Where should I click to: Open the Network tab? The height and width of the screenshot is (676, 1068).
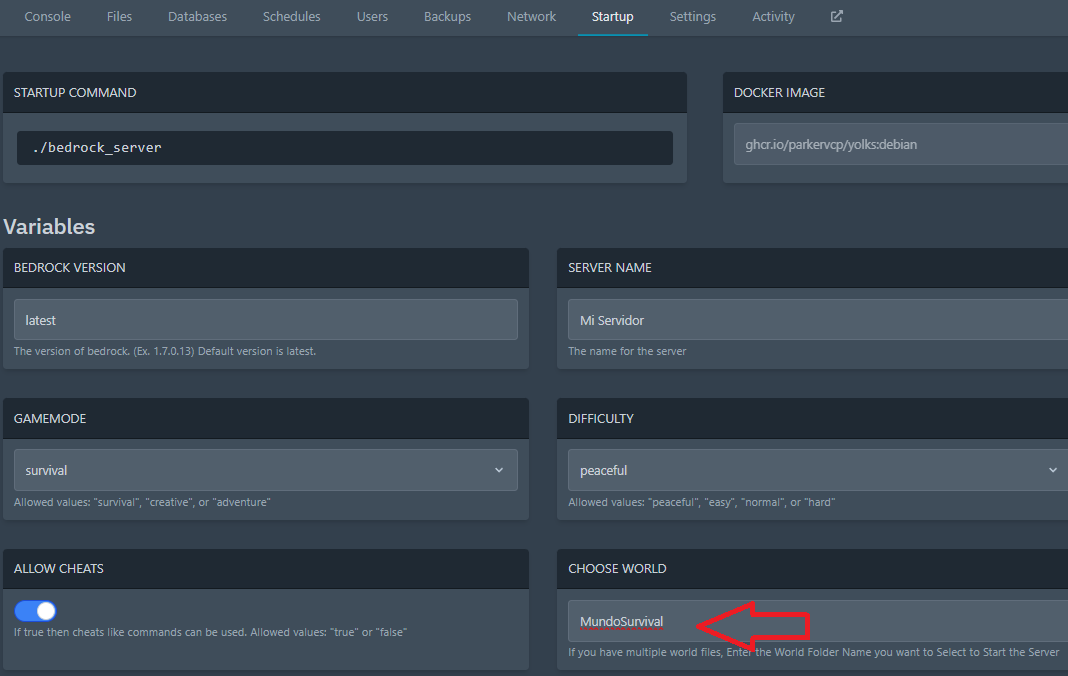(x=531, y=17)
